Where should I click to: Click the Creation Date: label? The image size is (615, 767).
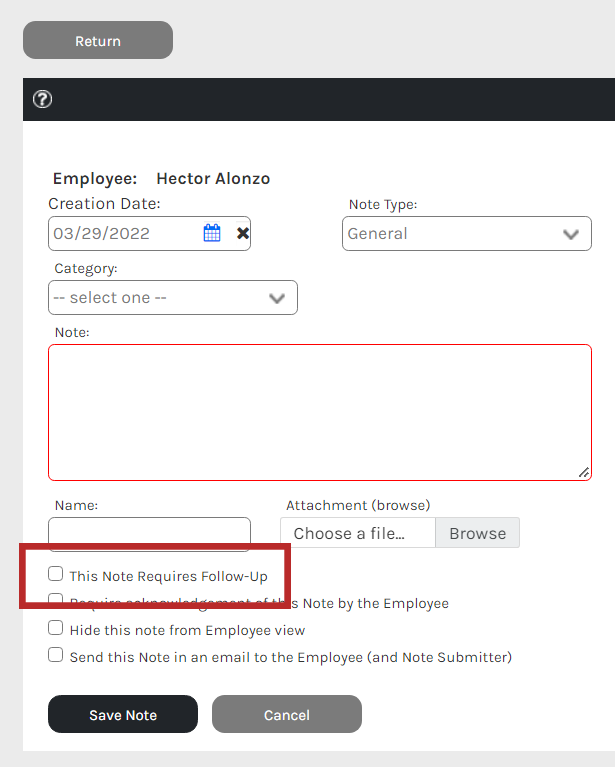point(104,203)
